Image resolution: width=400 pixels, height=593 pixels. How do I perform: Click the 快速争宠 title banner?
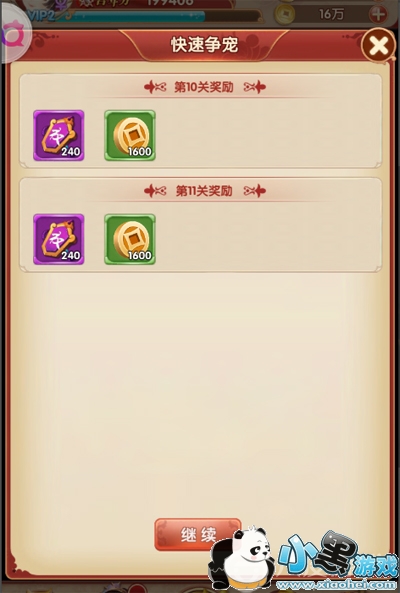coord(204,45)
